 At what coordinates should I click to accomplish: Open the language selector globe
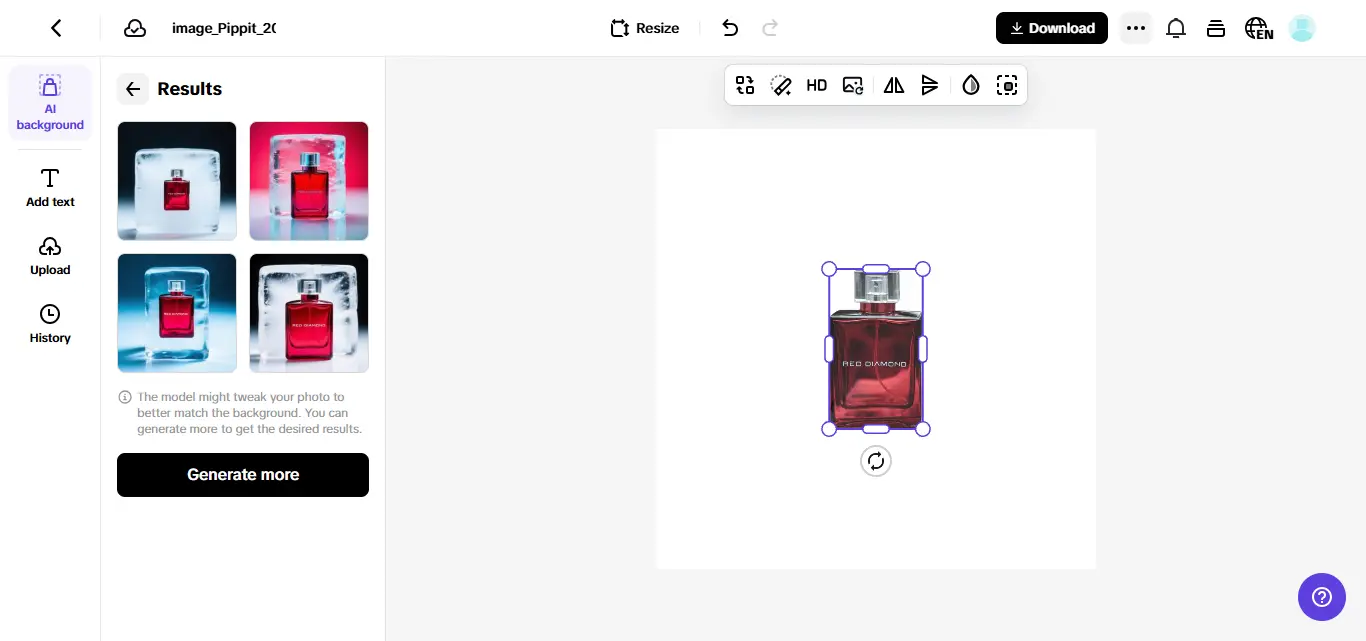tap(1258, 28)
